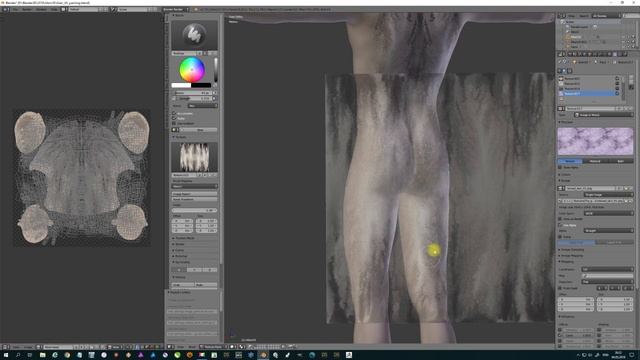The height and width of the screenshot is (360, 640).
Task: Open the Brush Mapping dropdown
Action: (194, 186)
